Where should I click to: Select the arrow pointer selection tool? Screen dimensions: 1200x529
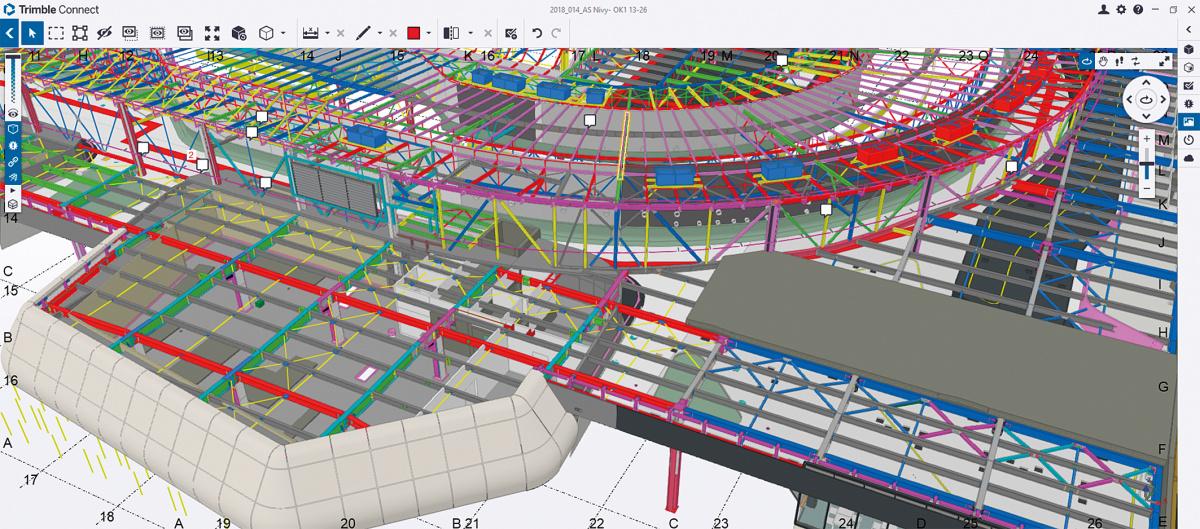click(x=32, y=33)
